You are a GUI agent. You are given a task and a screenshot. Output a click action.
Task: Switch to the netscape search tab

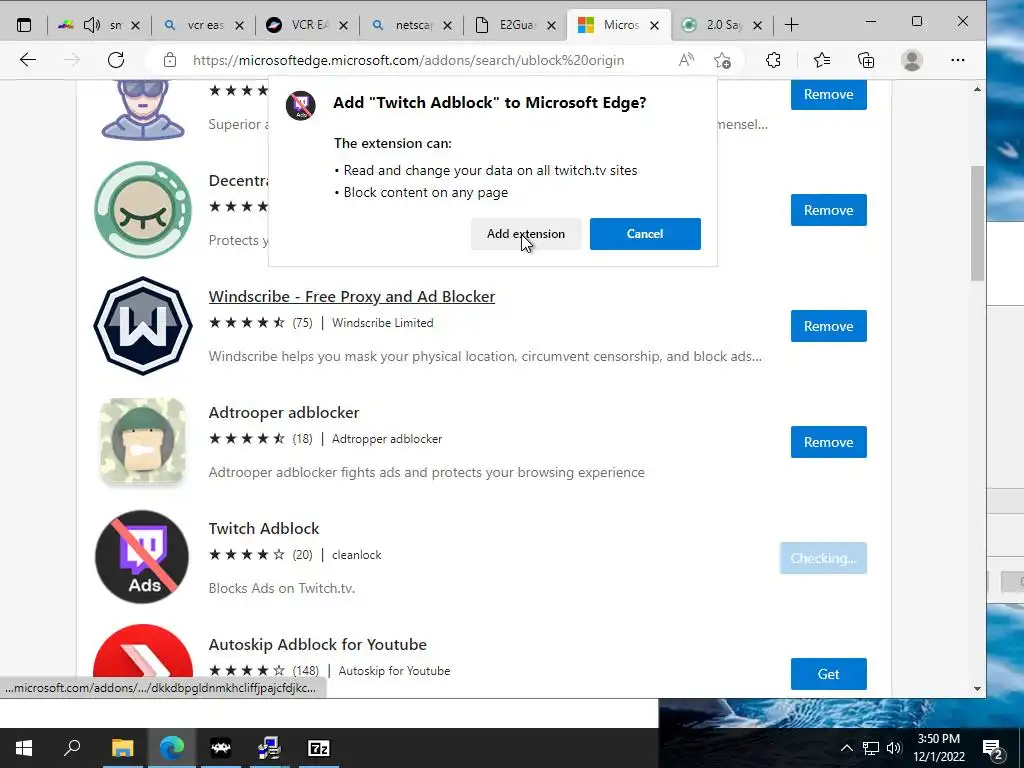411,25
